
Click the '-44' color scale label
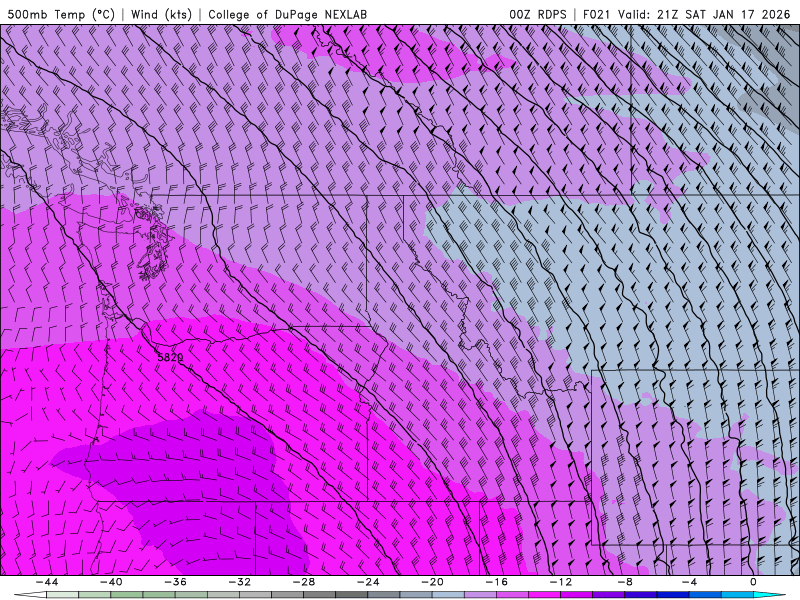click(x=46, y=582)
